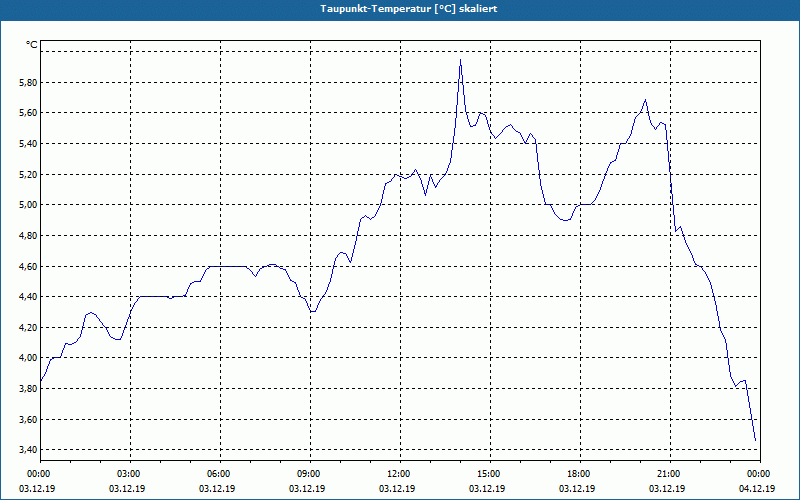The width and height of the screenshot is (800, 500).
Task: Click the 03.12.19 date under 21:00
Action: [x=667, y=489]
